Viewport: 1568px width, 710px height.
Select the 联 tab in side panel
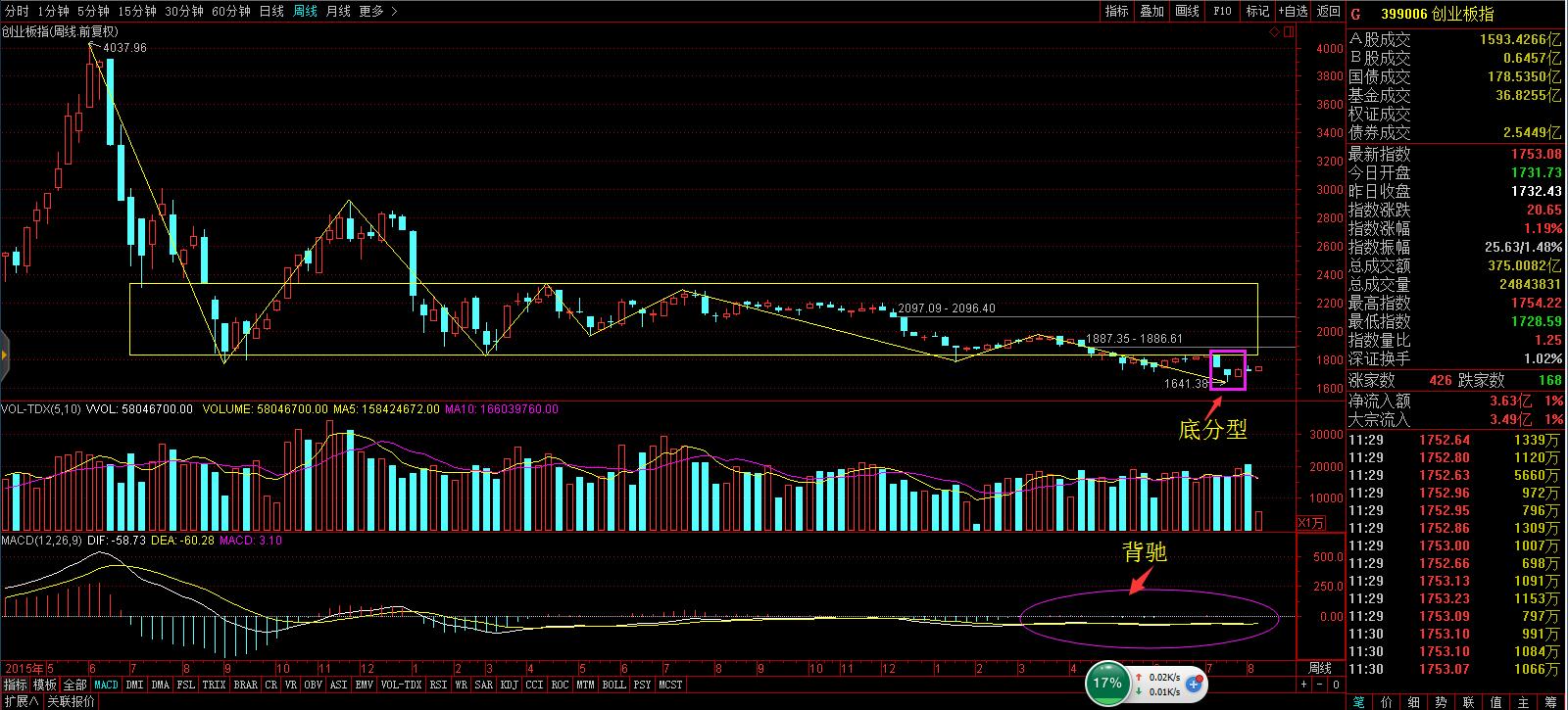point(1468,702)
